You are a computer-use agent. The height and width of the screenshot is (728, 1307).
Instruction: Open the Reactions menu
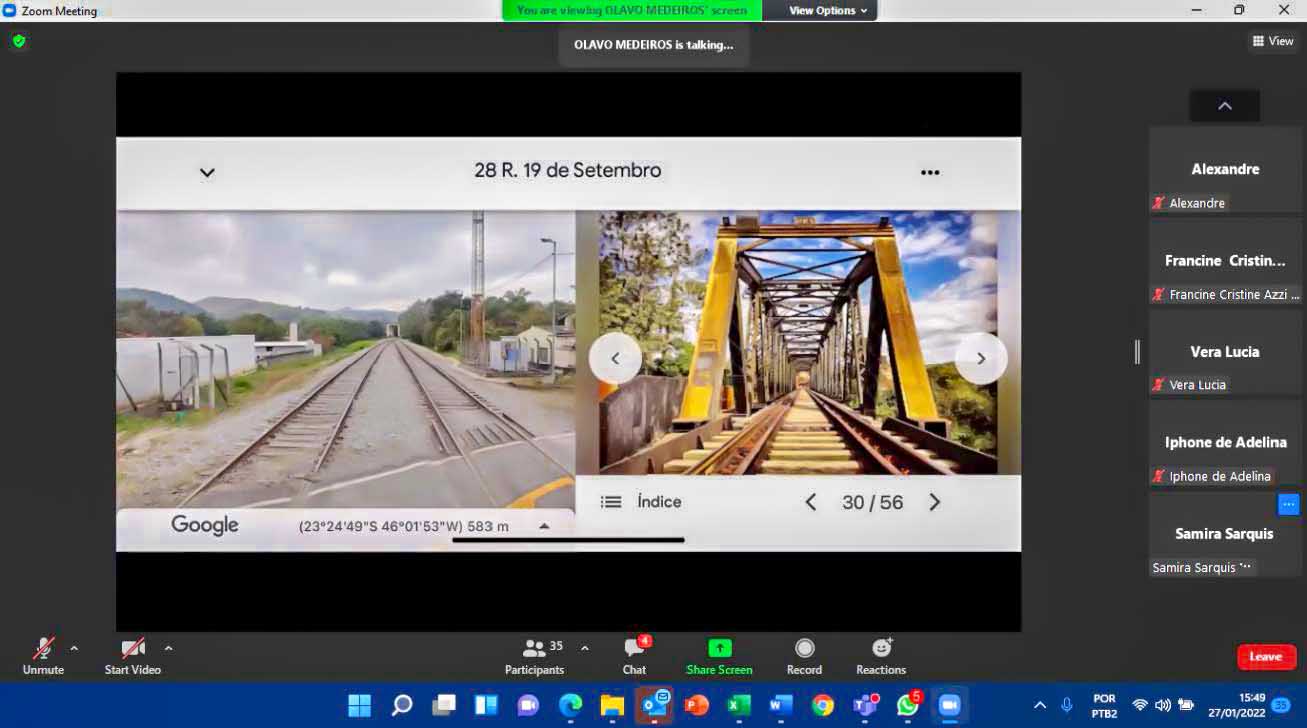[x=881, y=649]
